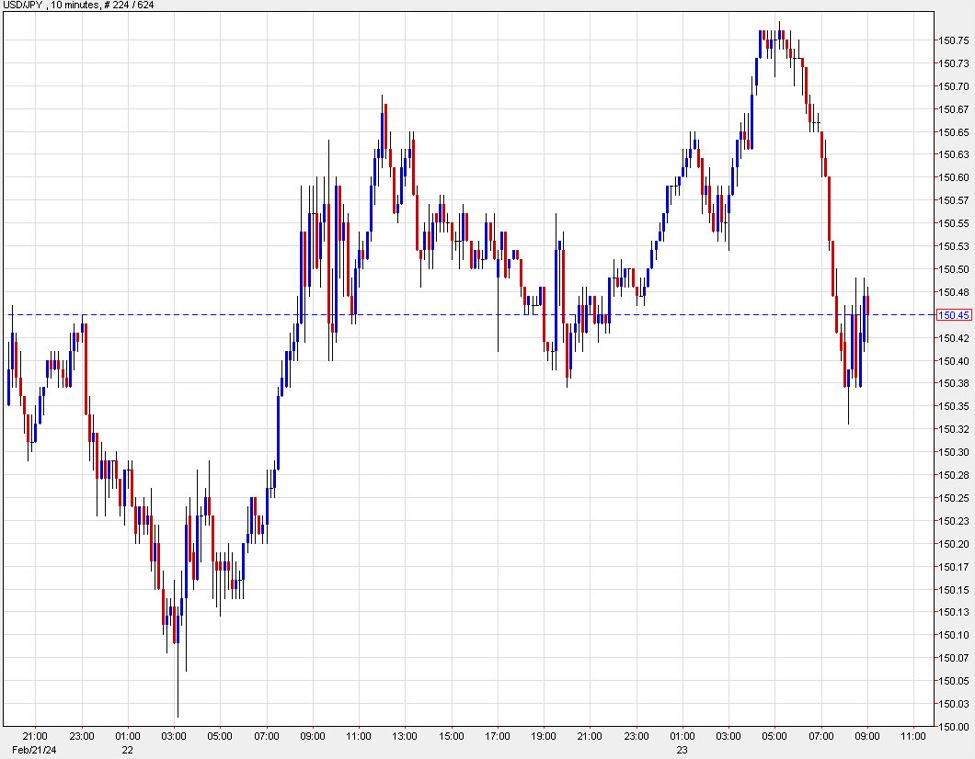Screen dimensions: 975x759
Task: Click the 150.60 price axis label
Action: (x=954, y=178)
